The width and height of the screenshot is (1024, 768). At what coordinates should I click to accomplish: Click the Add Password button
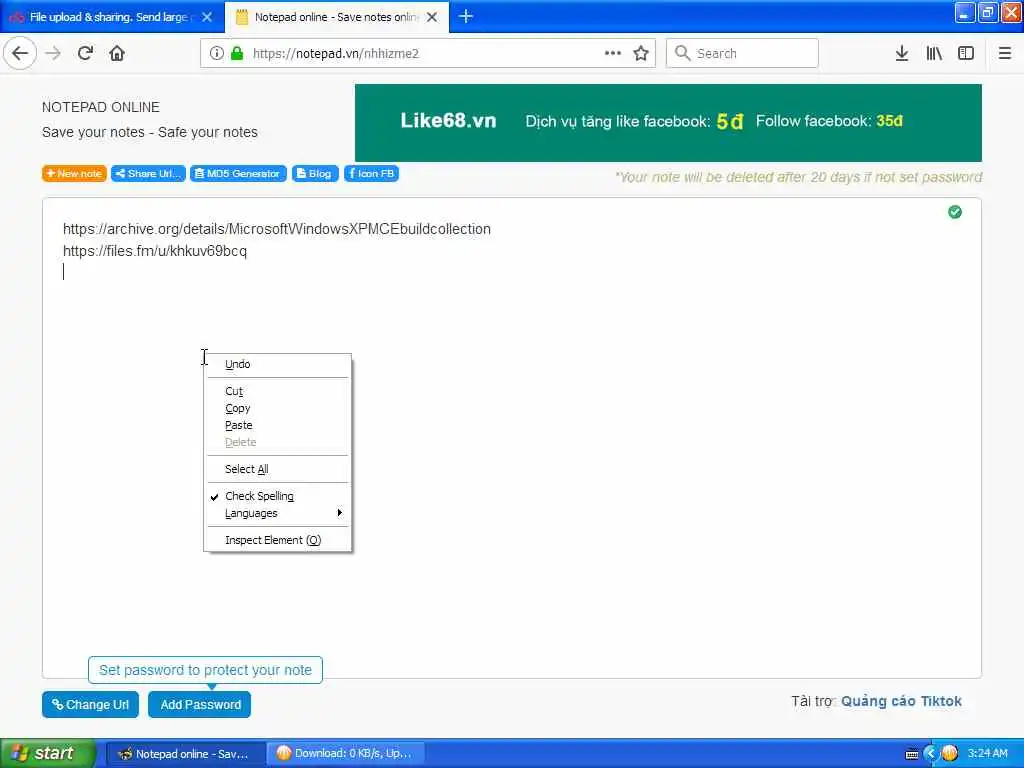(199, 705)
